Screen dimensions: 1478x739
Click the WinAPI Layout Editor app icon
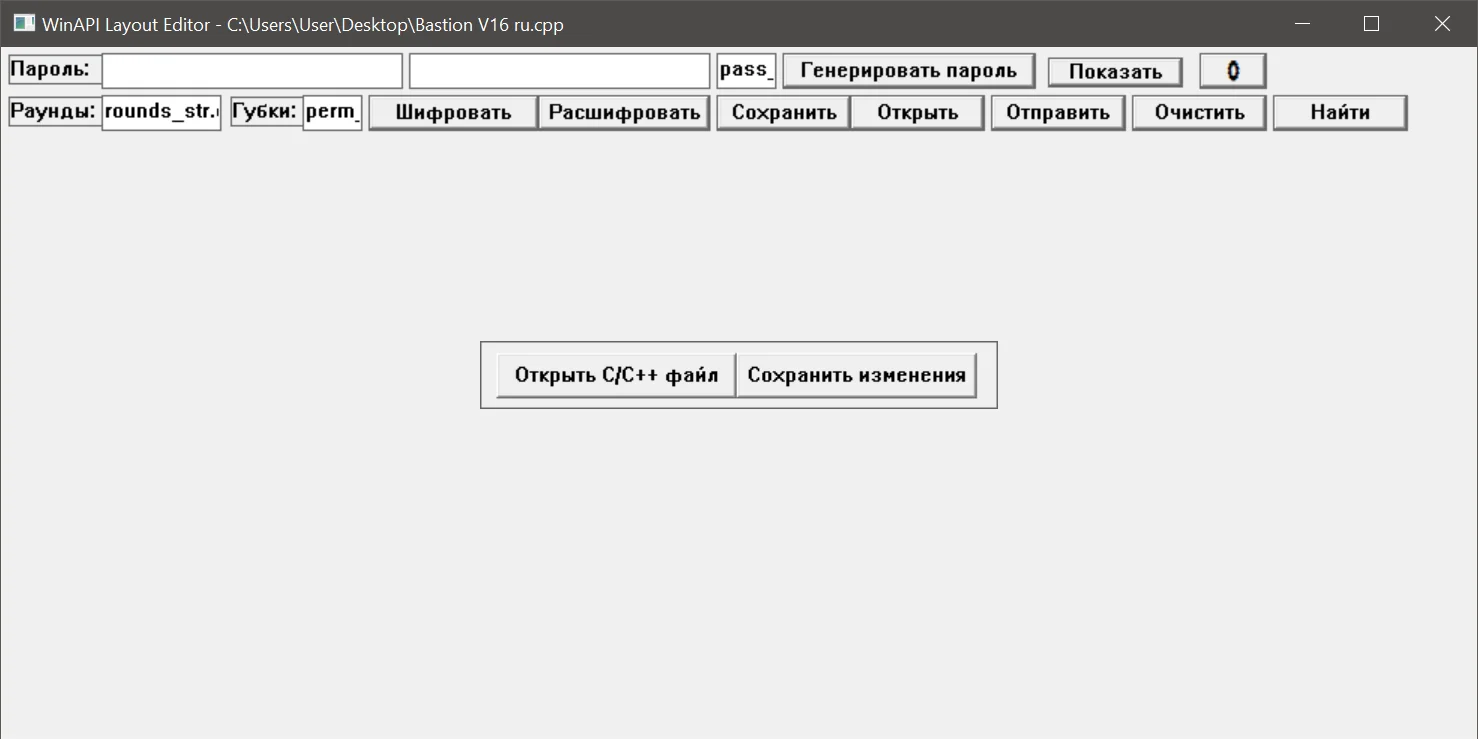tap(24, 23)
